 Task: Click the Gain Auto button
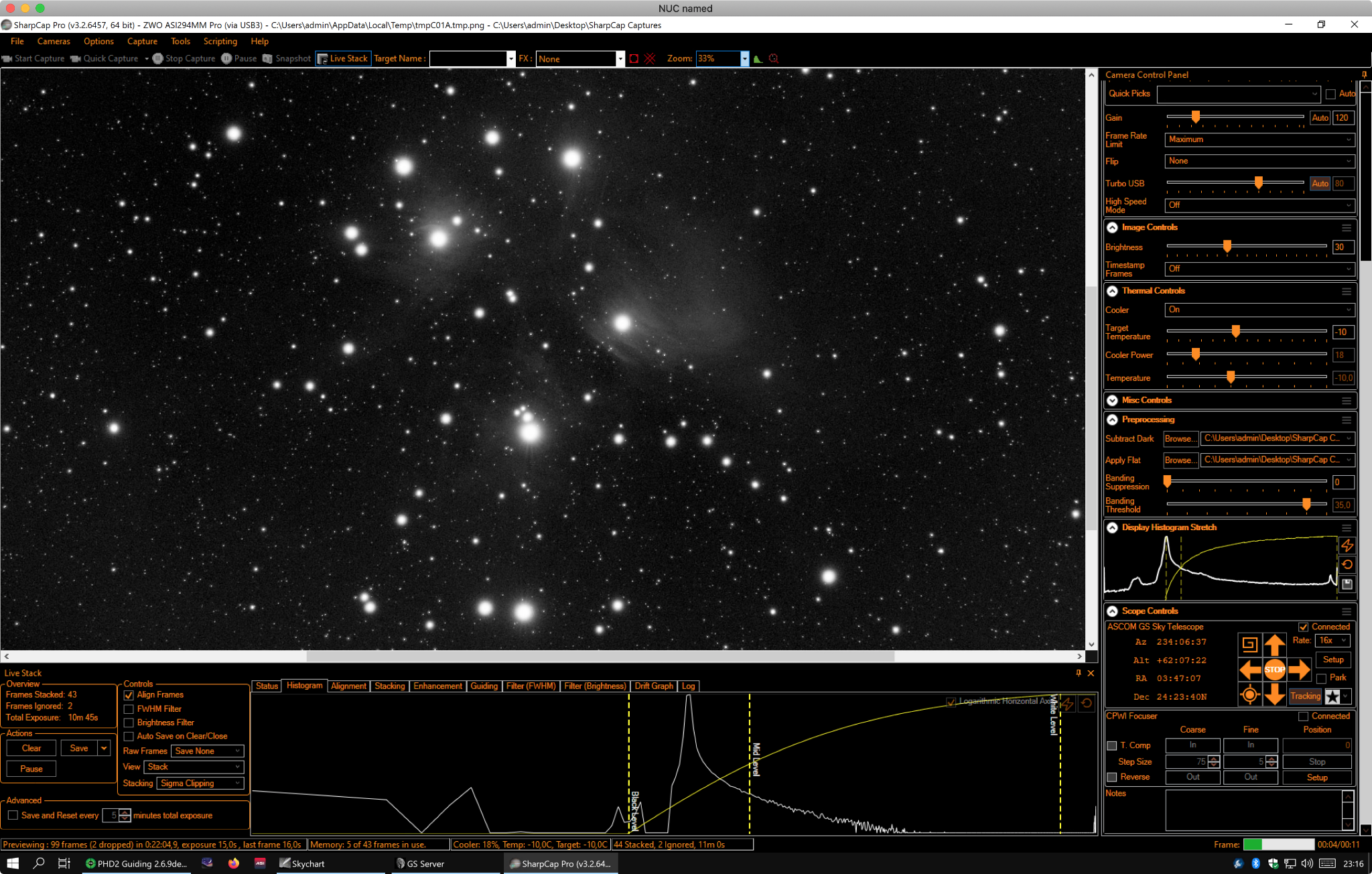click(x=1320, y=117)
